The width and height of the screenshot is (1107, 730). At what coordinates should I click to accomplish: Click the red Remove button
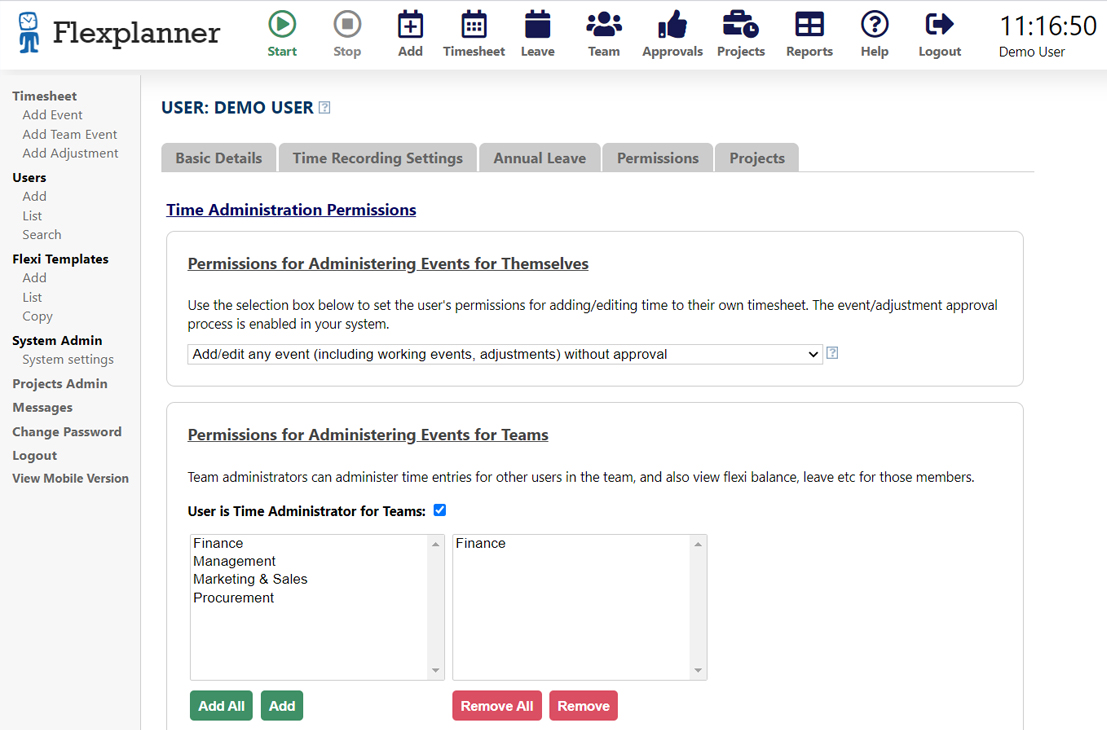583,706
